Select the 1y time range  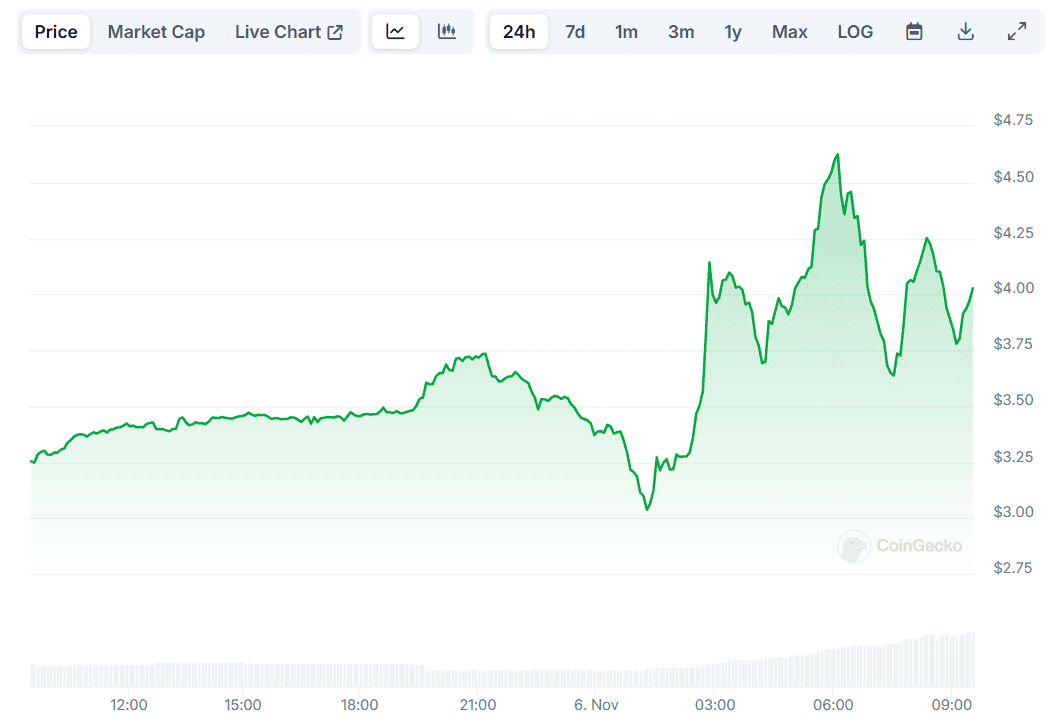pyautogui.click(x=733, y=32)
